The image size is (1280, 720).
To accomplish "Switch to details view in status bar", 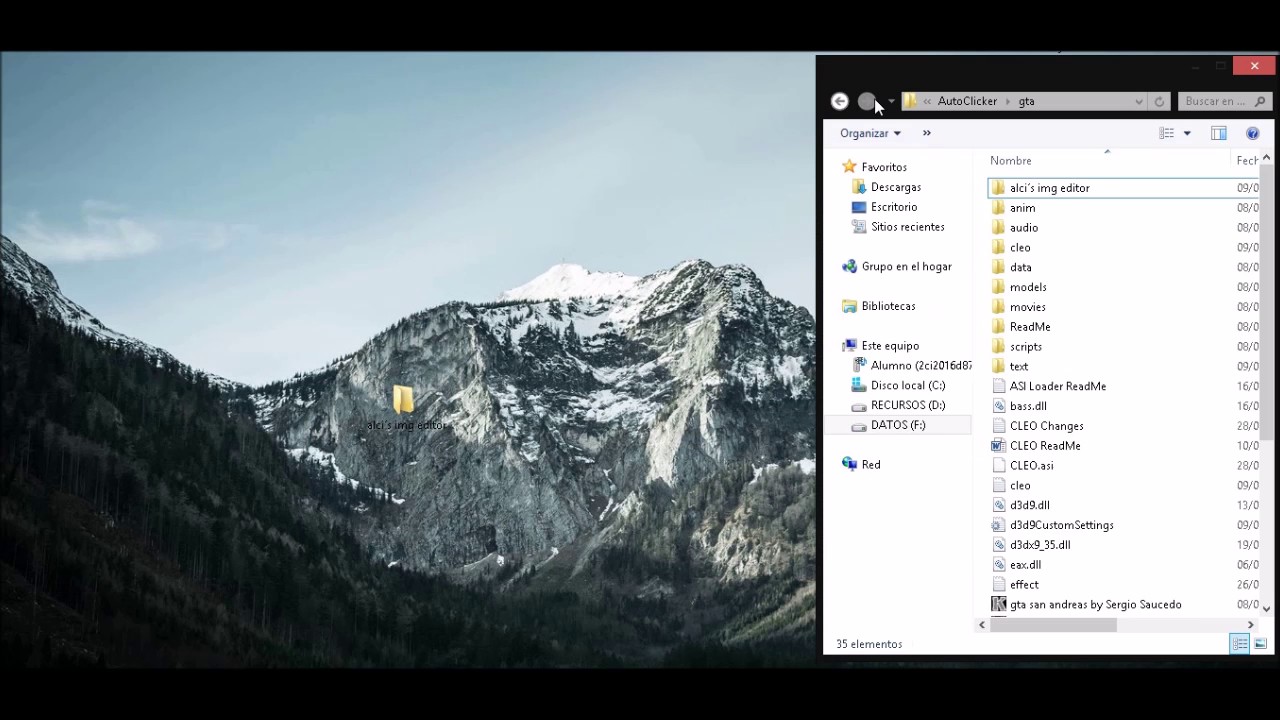I will (1239, 644).
